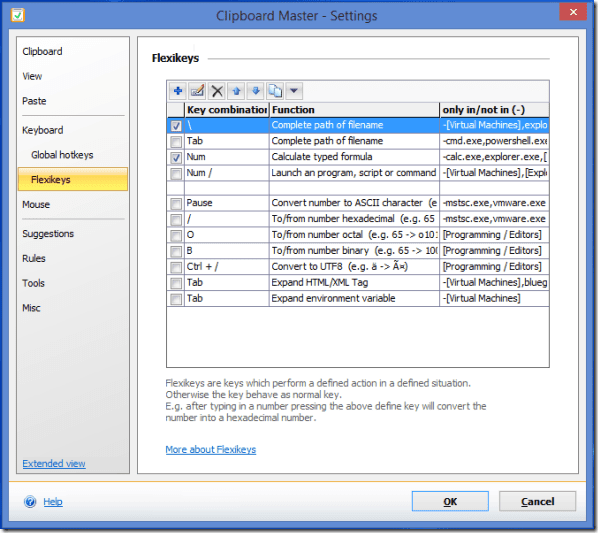The width and height of the screenshot is (598, 533).
Task: Open the Mouse settings page
Action: (36, 204)
